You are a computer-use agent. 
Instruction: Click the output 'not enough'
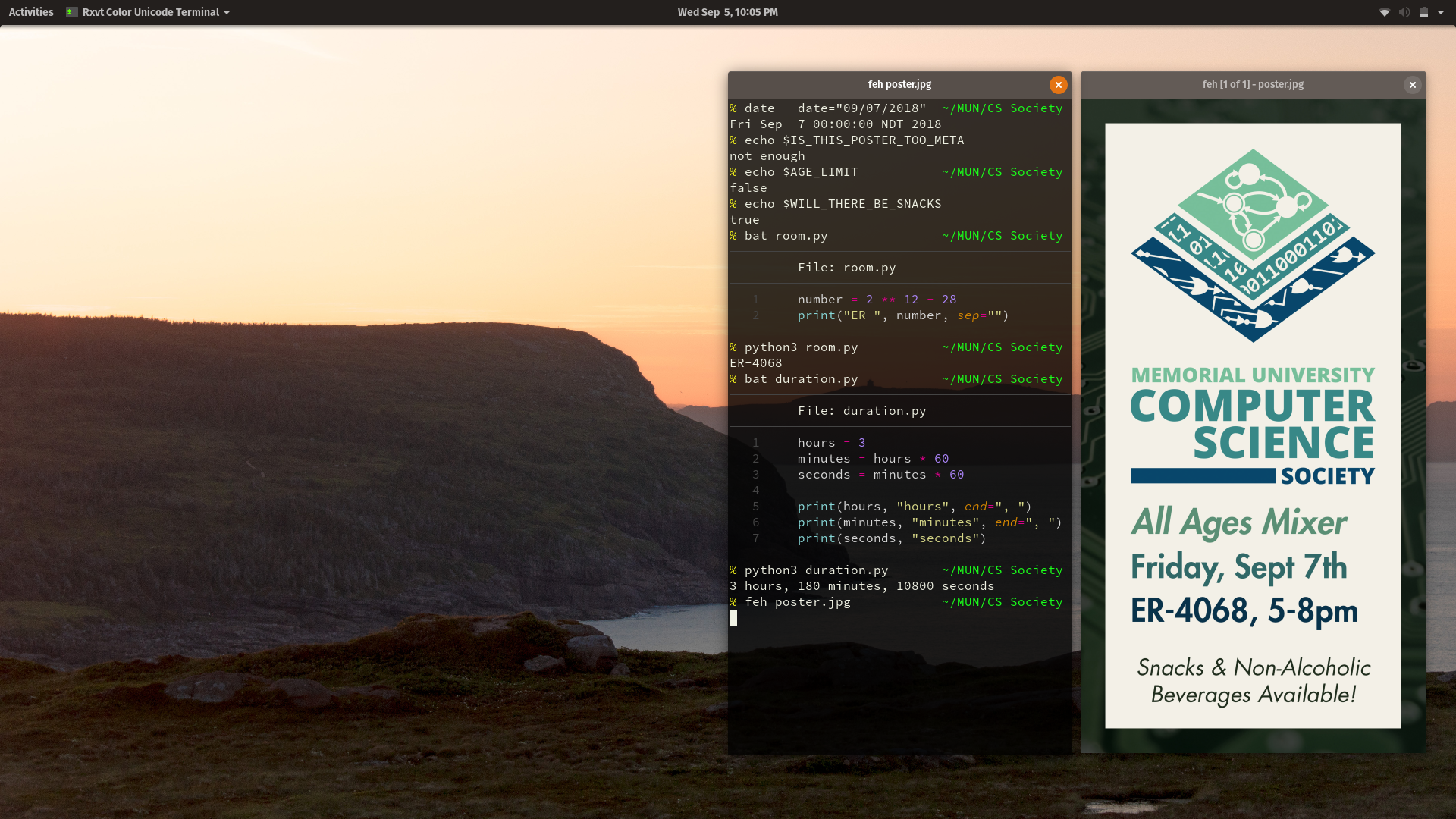767,156
